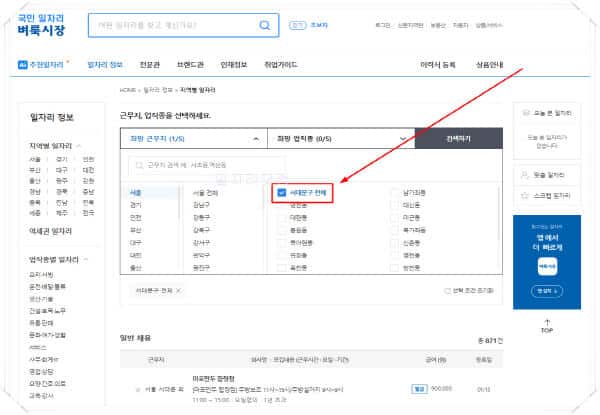Click the magnifier search icon in top search box
This screenshot has height=415, width=600.
tap(264, 25)
